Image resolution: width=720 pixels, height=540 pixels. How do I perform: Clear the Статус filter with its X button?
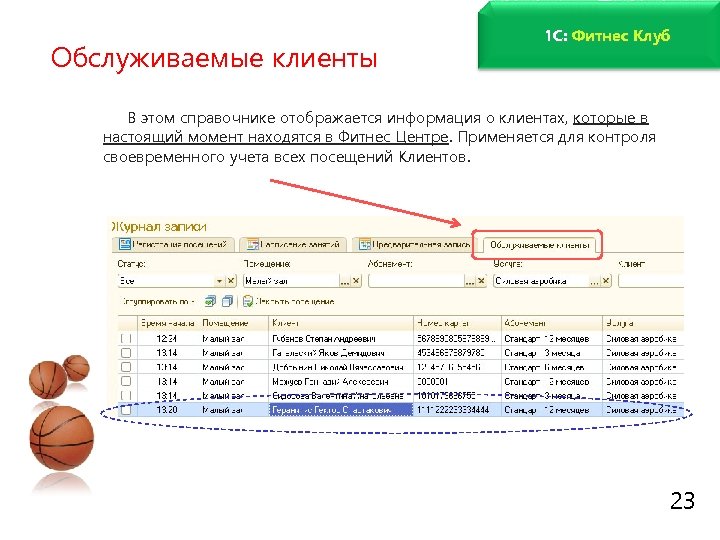click(x=231, y=281)
